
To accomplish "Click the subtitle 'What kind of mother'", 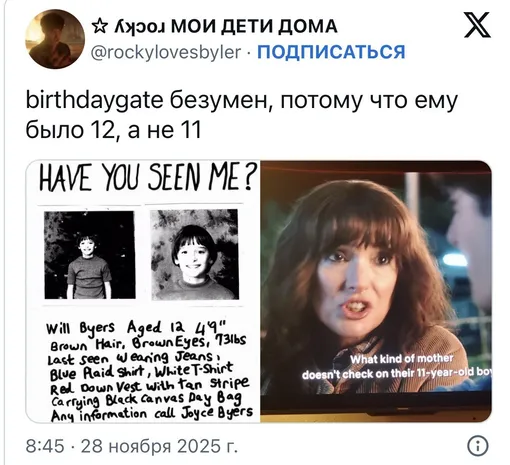I will click(401, 359).
